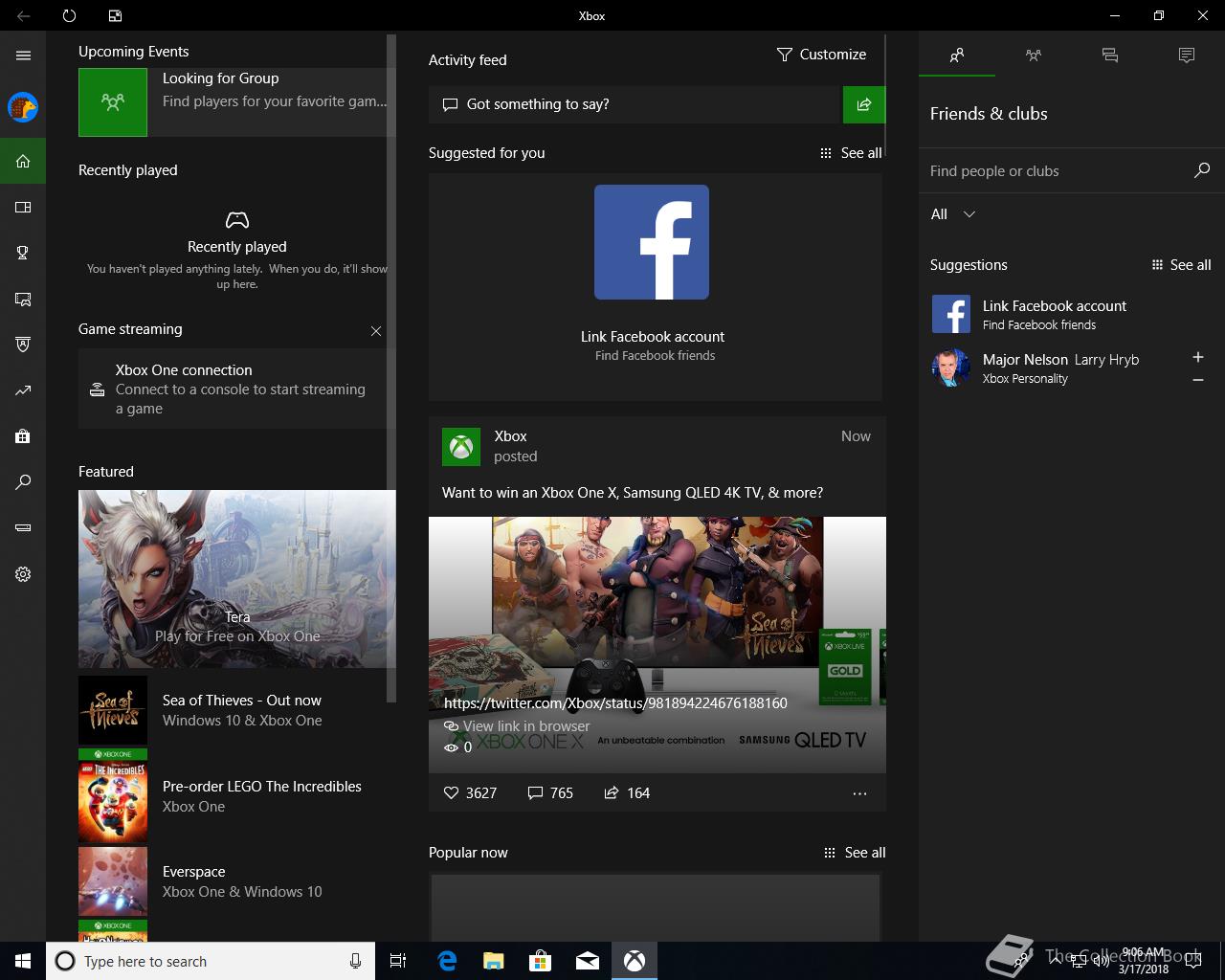Click the back arrow in title bar
The width and height of the screenshot is (1225, 980).
point(23,15)
